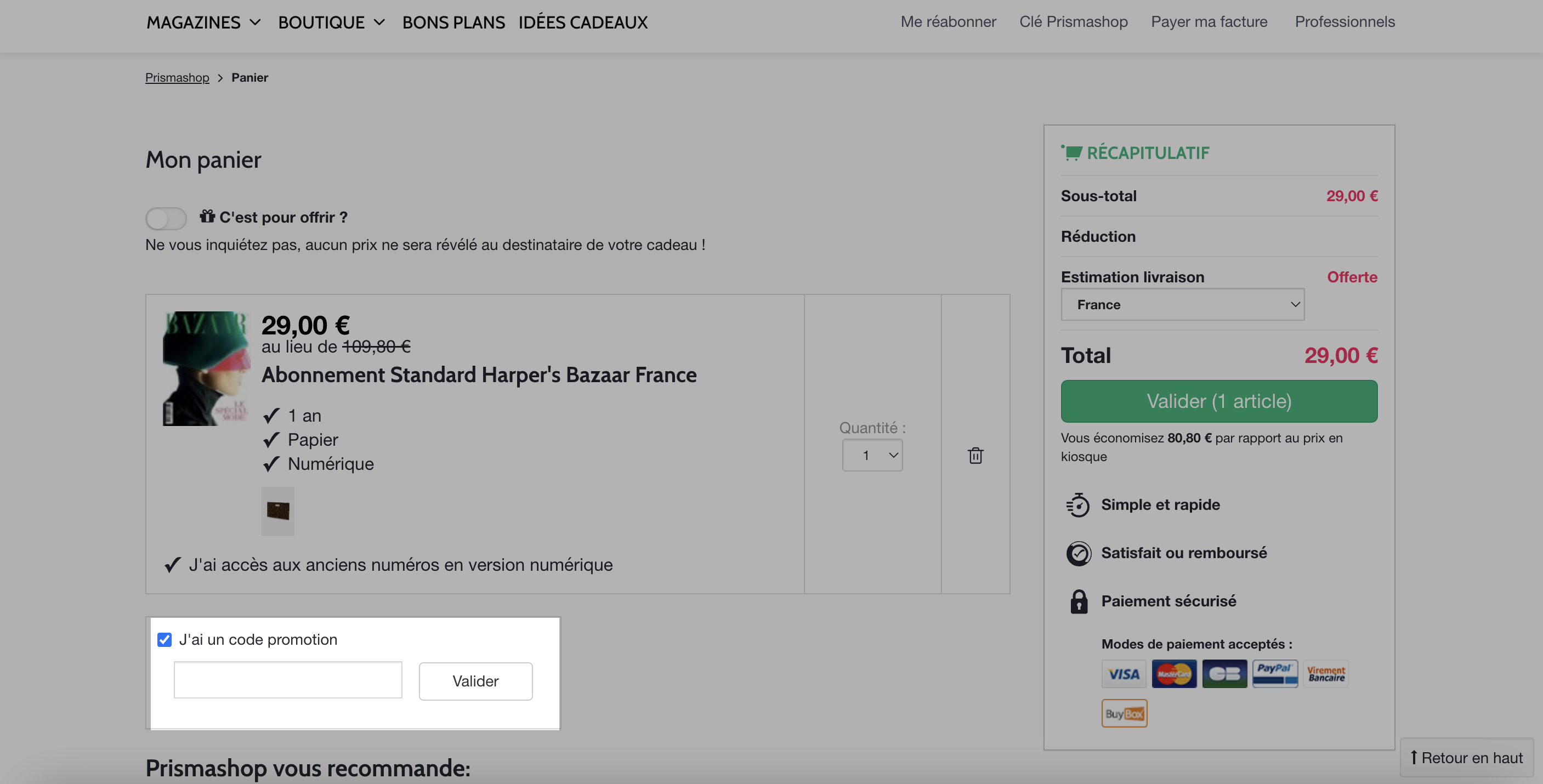
Task: Click the Visa payment logo
Action: (1124, 674)
